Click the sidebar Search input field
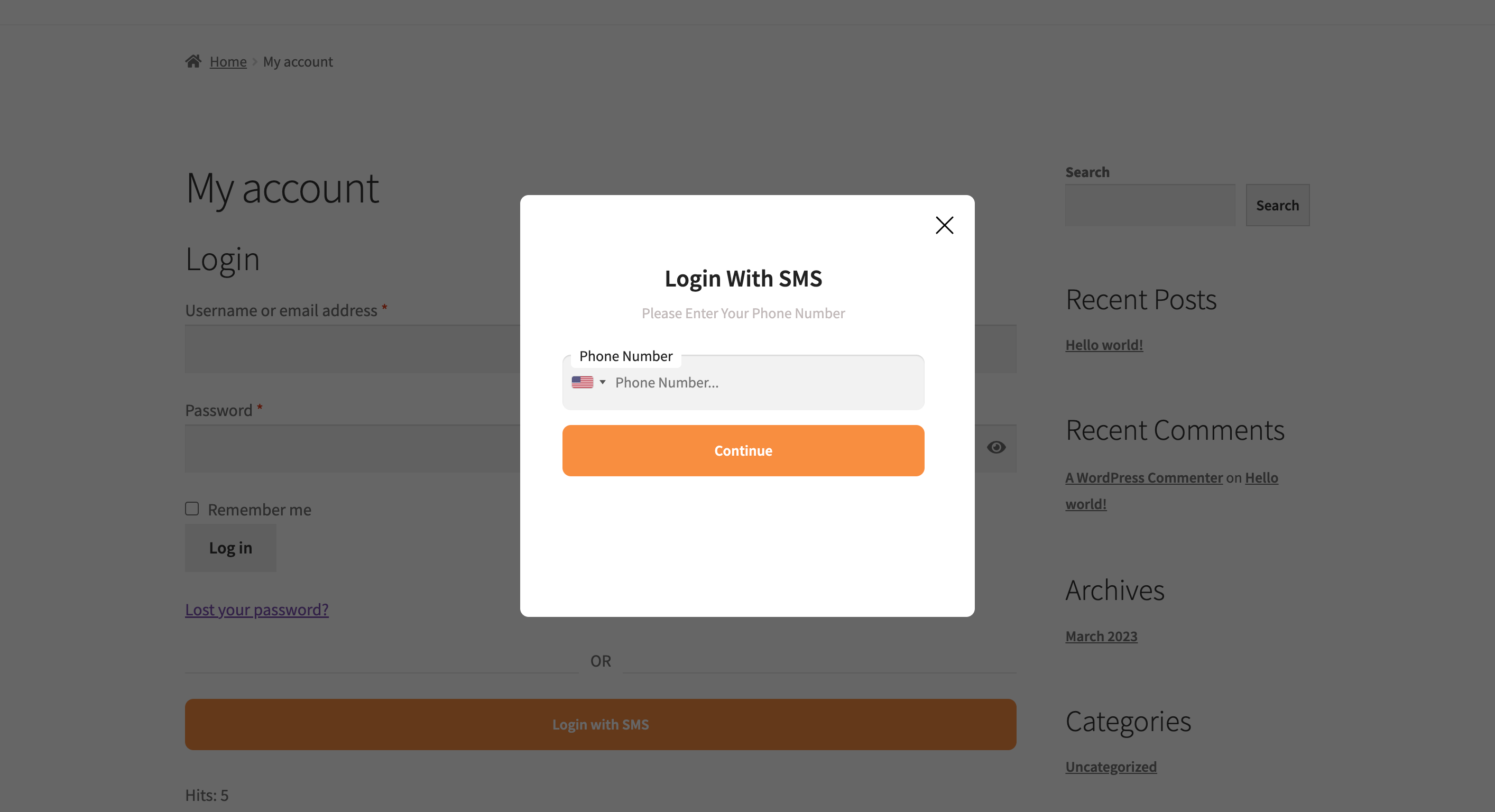Image resolution: width=1495 pixels, height=812 pixels. tap(1150, 206)
